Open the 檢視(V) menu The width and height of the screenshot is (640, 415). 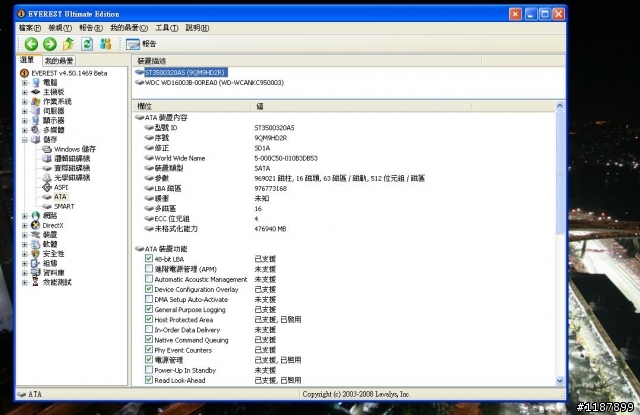pyautogui.click(x=60, y=28)
